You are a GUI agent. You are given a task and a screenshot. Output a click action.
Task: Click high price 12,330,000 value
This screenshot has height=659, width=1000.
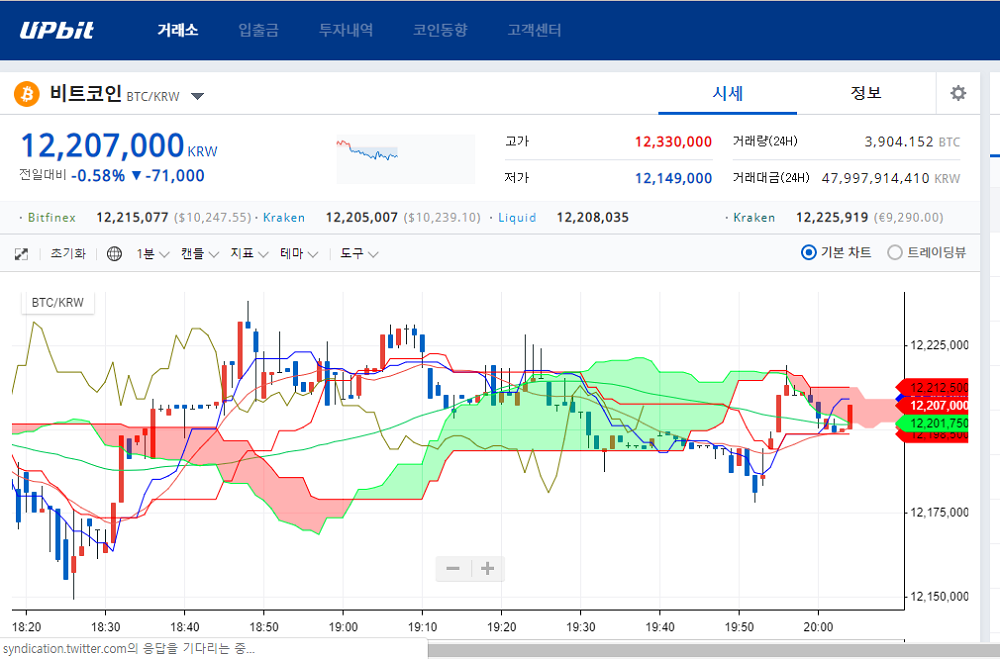673,142
